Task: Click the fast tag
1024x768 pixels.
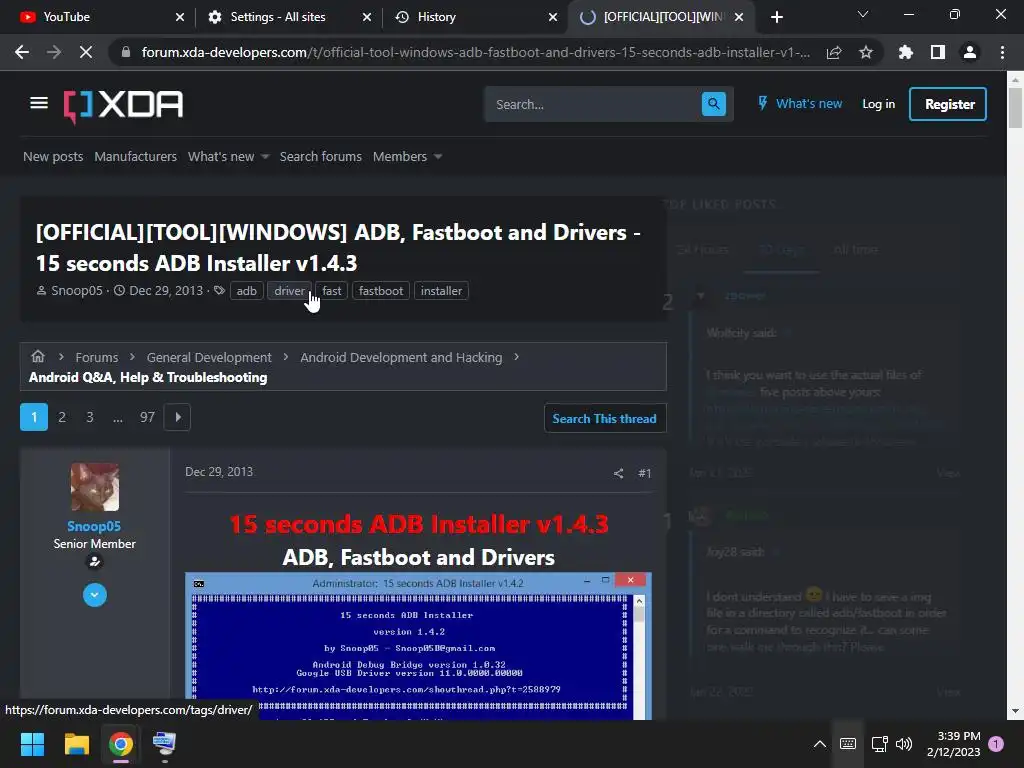Action: click(x=332, y=291)
